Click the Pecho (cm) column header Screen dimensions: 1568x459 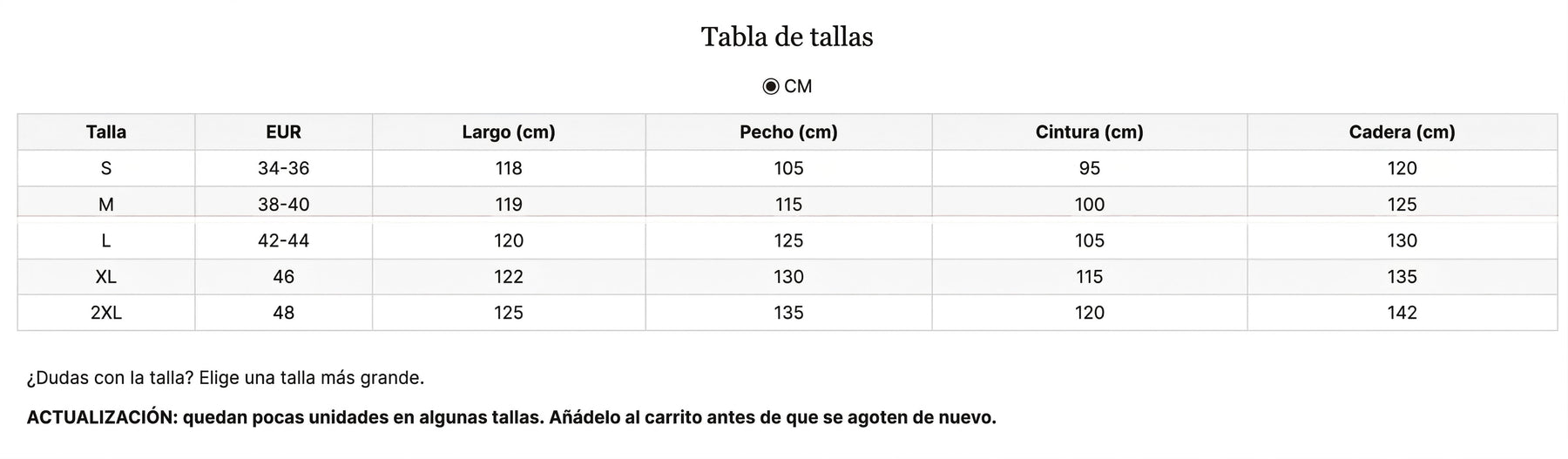coord(788,132)
